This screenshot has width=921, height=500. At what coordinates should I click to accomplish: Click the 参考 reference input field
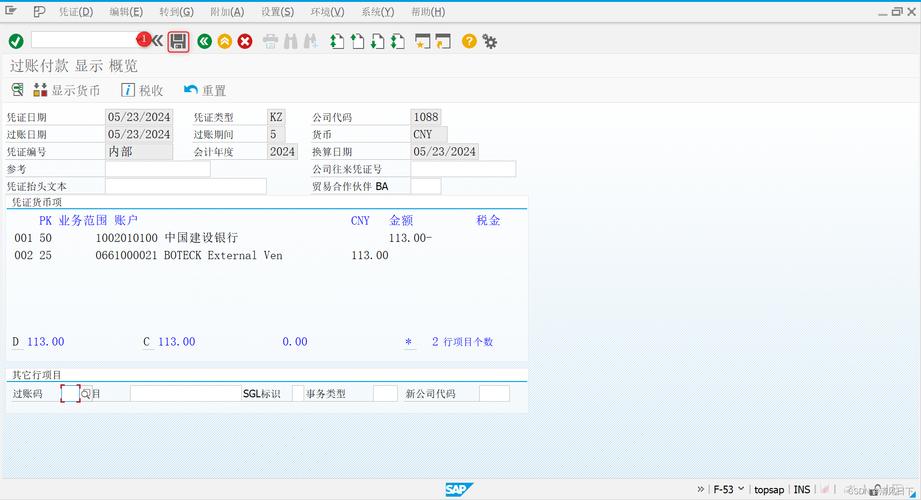[x=157, y=169]
